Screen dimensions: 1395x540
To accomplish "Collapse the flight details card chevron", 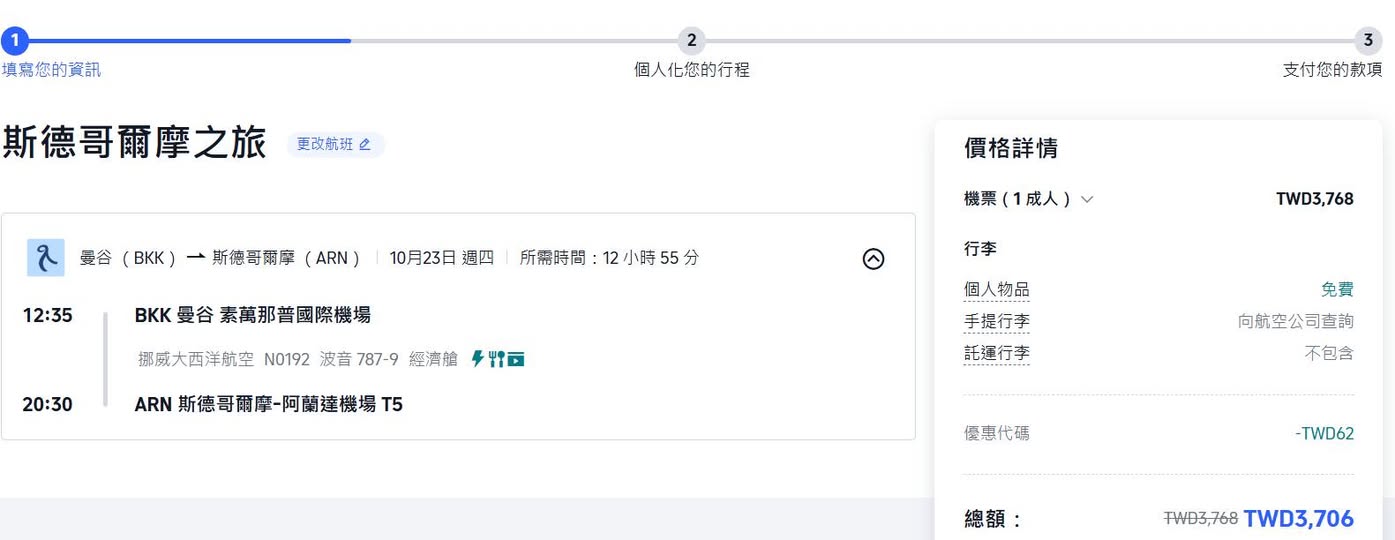I will point(873,259).
